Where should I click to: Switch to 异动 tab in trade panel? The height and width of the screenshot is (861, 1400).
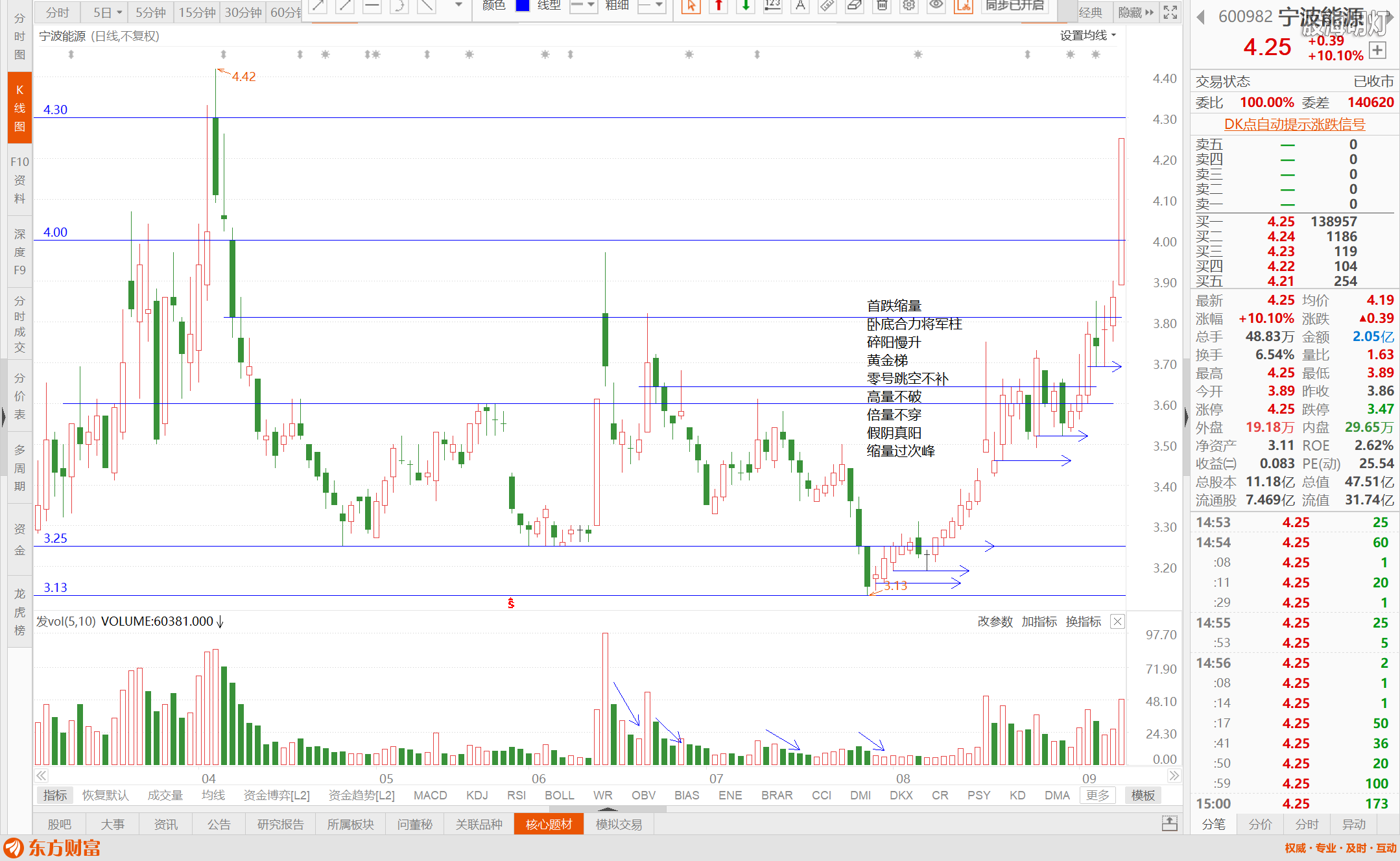point(1353,824)
